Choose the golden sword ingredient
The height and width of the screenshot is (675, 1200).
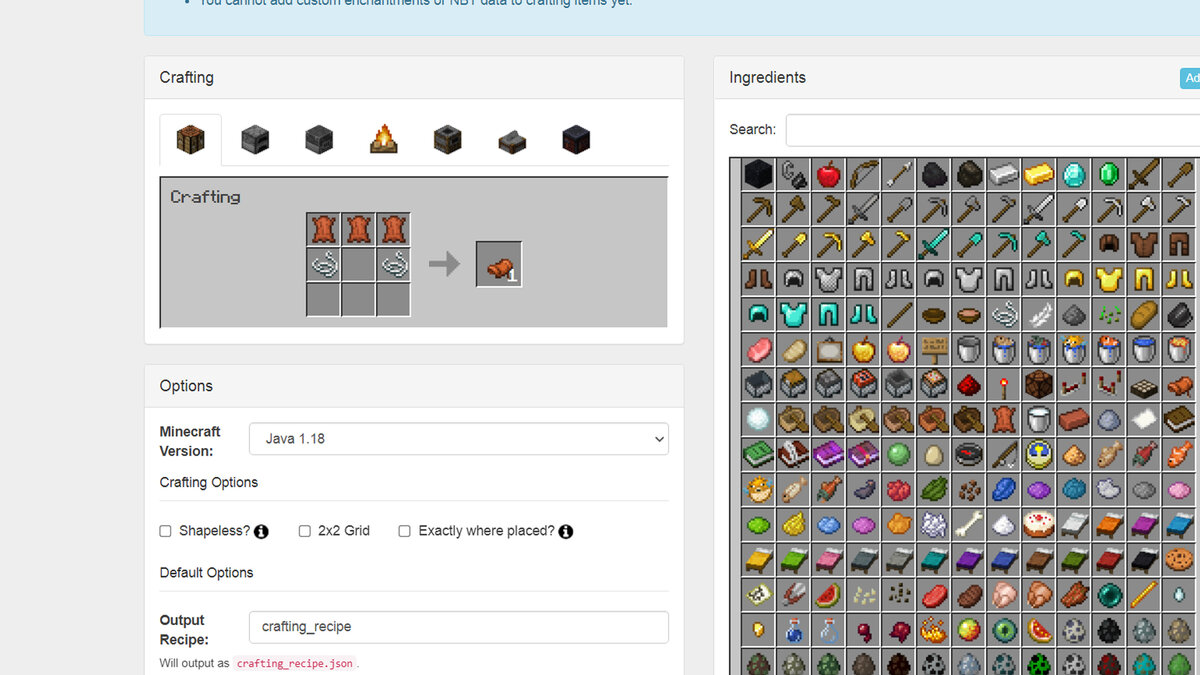point(759,244)
